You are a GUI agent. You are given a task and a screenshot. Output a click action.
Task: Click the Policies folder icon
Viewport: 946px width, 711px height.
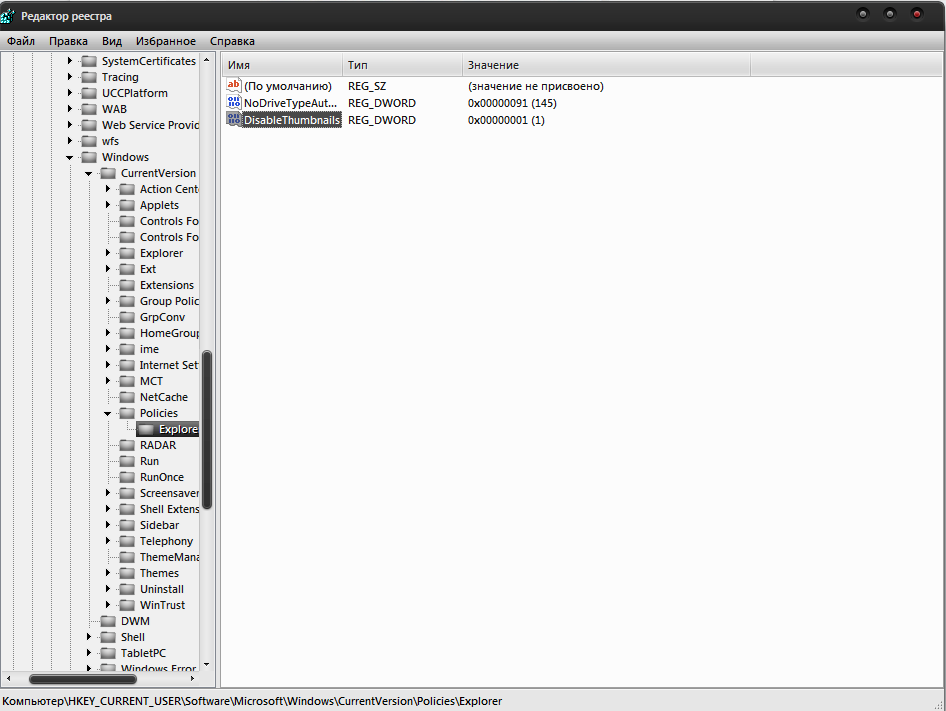(x=127, y=413)
